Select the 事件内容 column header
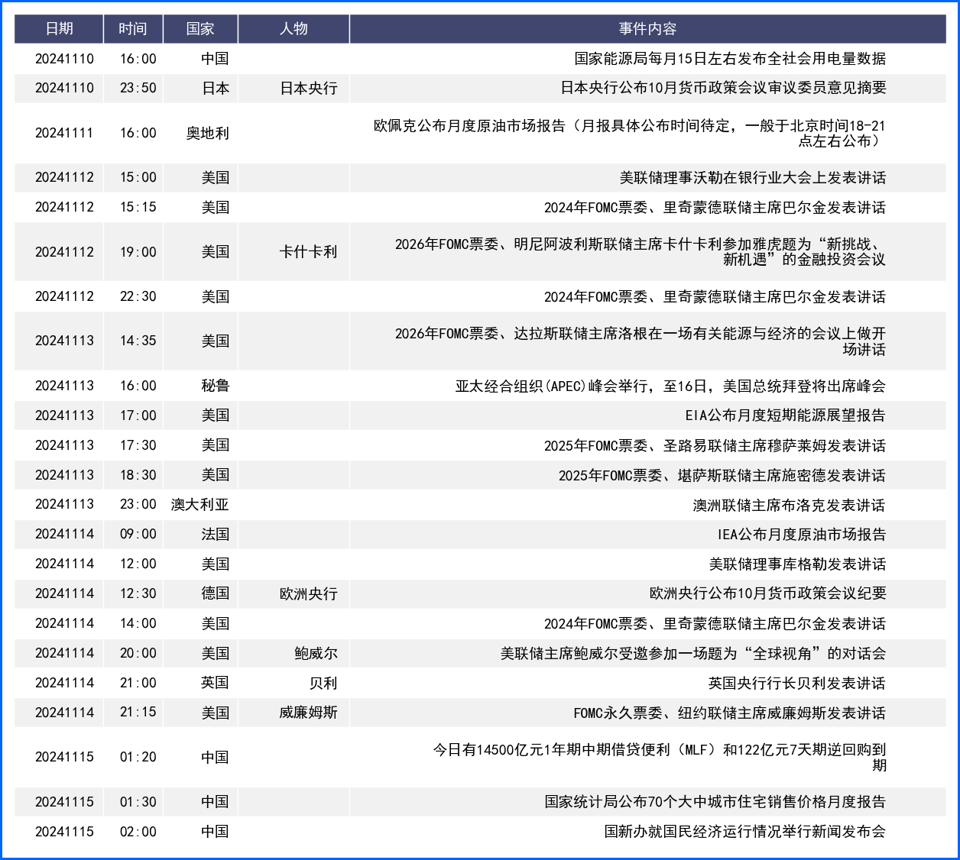This screenshot has width=960, height=860. [648, 29]
